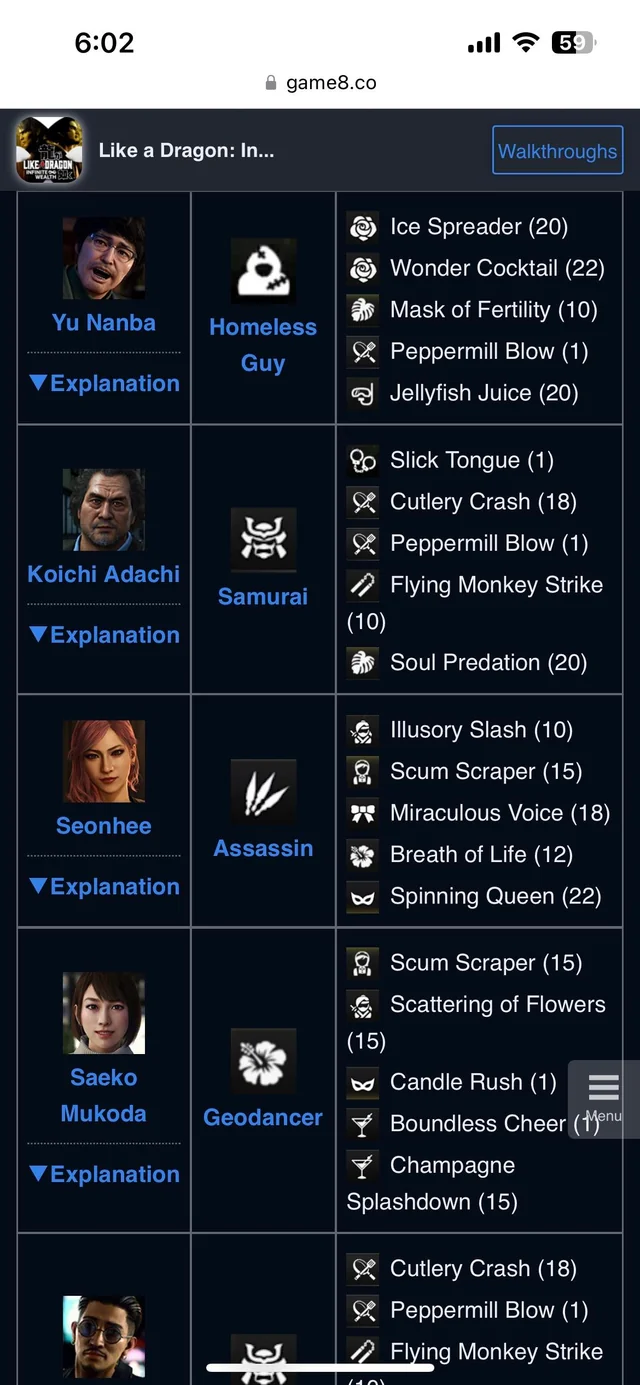Click the Soul Predation leaf icon

(362, 662)
